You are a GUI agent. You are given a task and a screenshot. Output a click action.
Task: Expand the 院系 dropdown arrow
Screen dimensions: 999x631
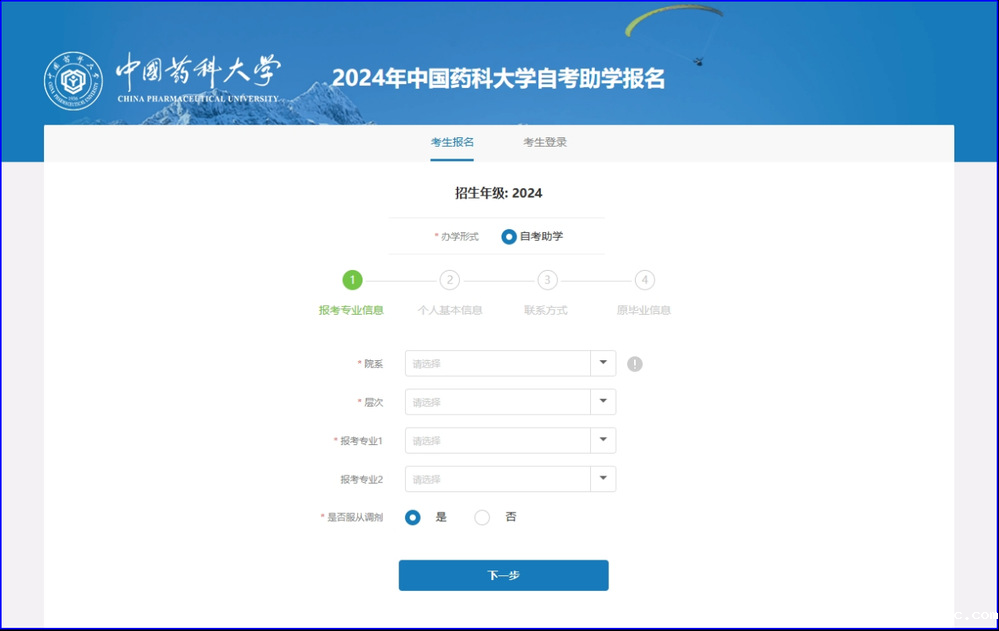[x=603, y=363]
